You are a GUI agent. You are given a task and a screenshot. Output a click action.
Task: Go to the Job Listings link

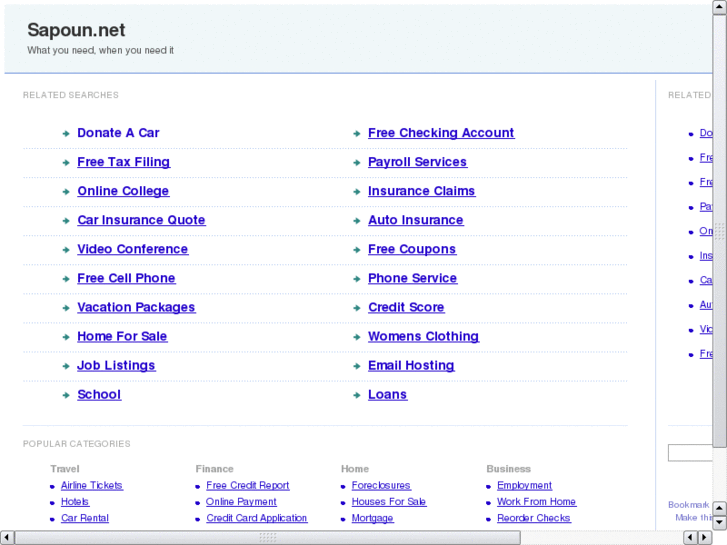[116, 365]
